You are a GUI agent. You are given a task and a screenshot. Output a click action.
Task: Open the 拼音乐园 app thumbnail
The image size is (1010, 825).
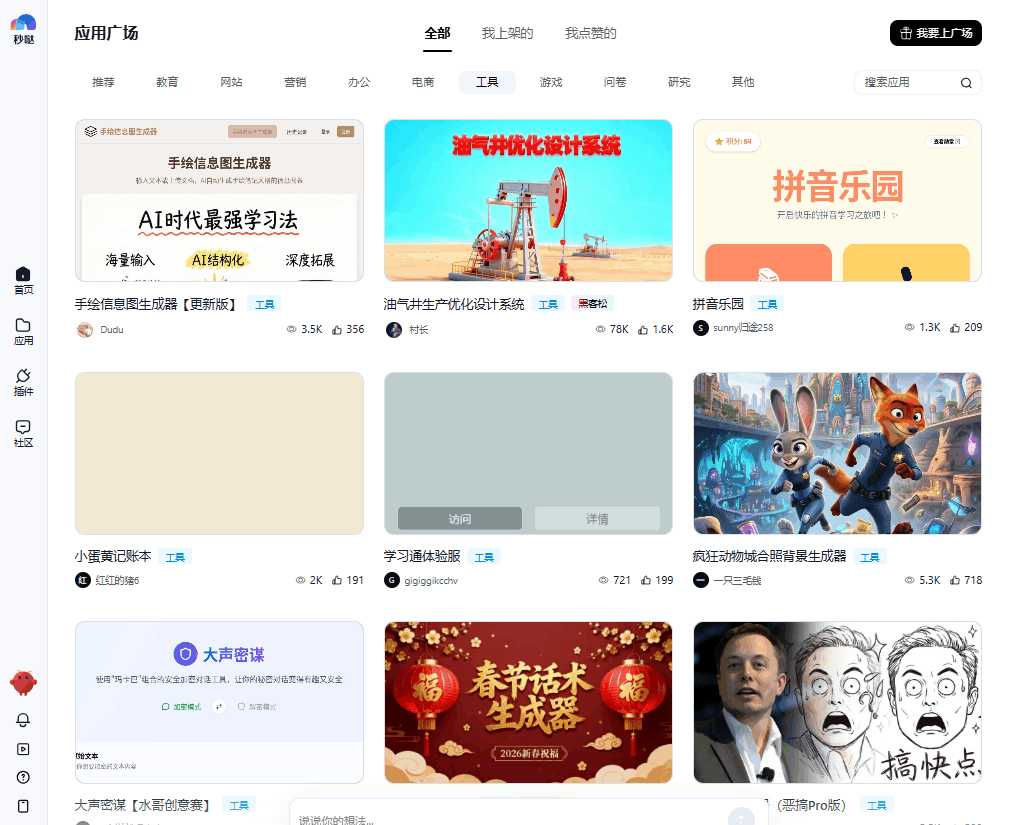pos(837,200)
